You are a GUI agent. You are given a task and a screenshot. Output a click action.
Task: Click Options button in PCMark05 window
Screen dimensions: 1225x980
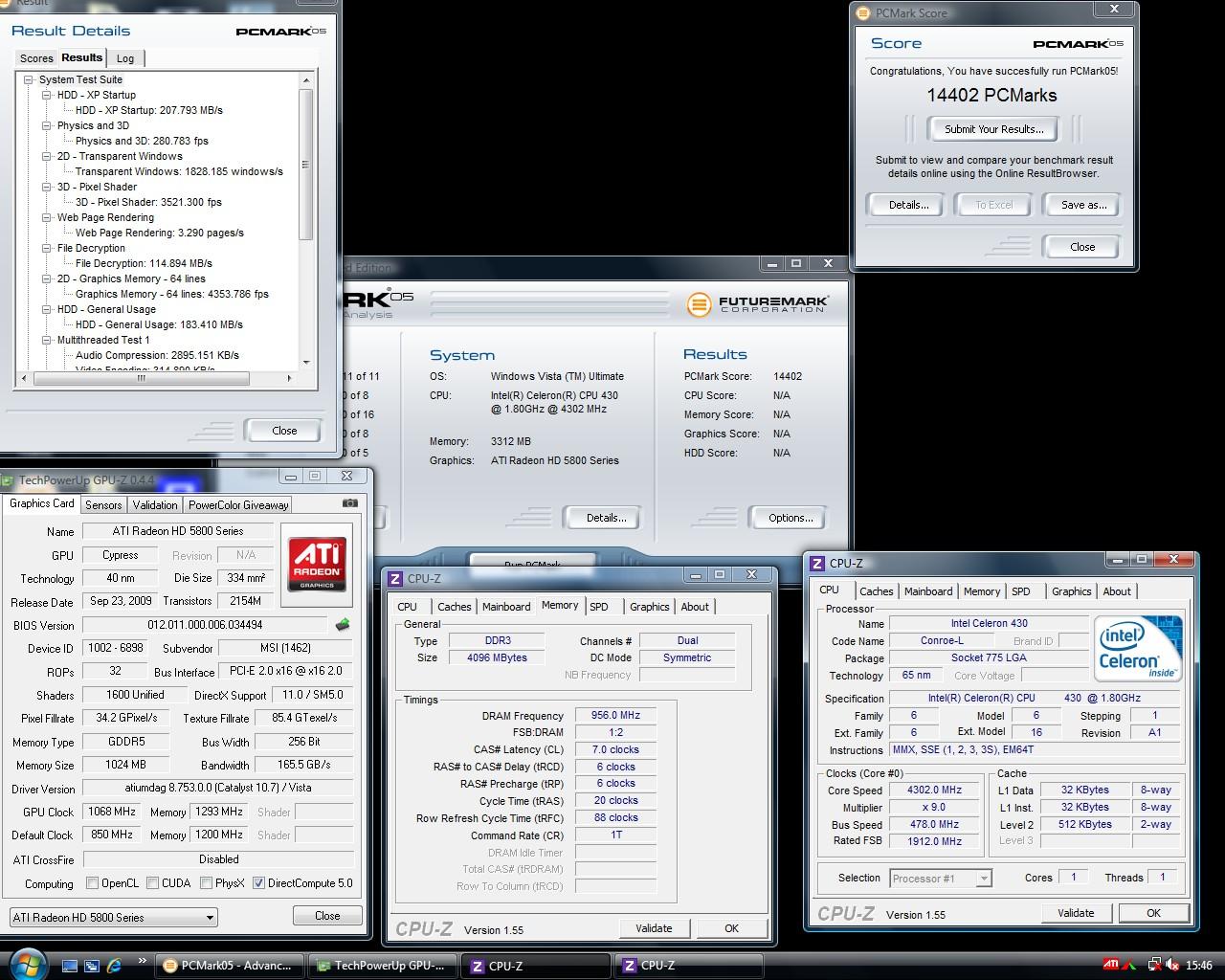tap(791, 518)
